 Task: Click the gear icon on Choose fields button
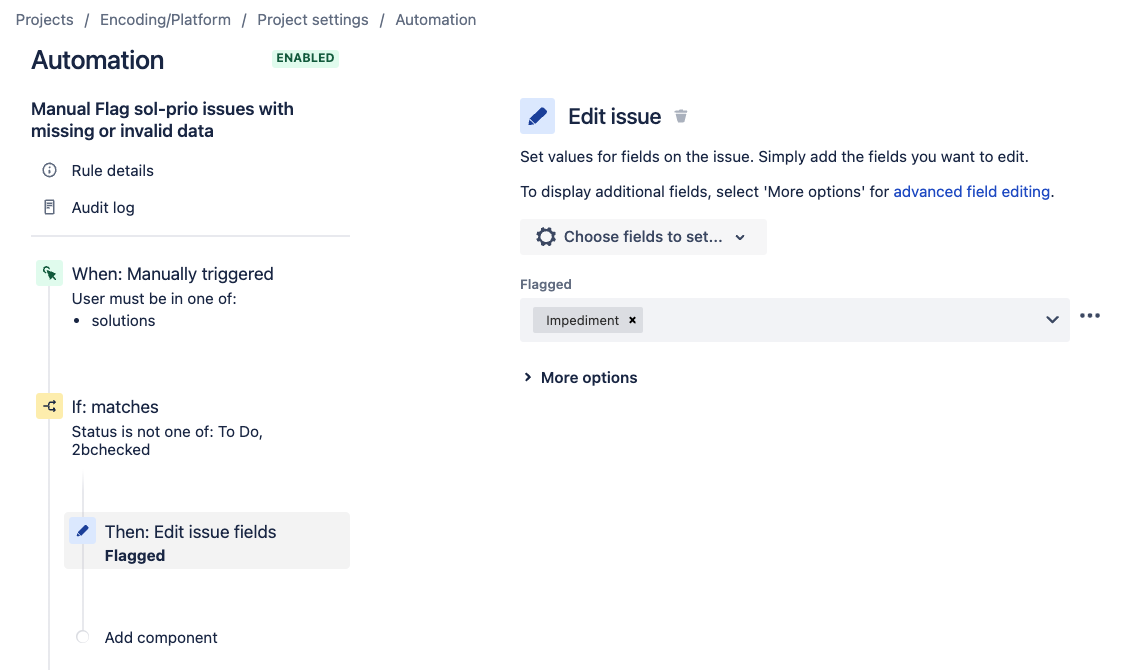pos(545,236)
